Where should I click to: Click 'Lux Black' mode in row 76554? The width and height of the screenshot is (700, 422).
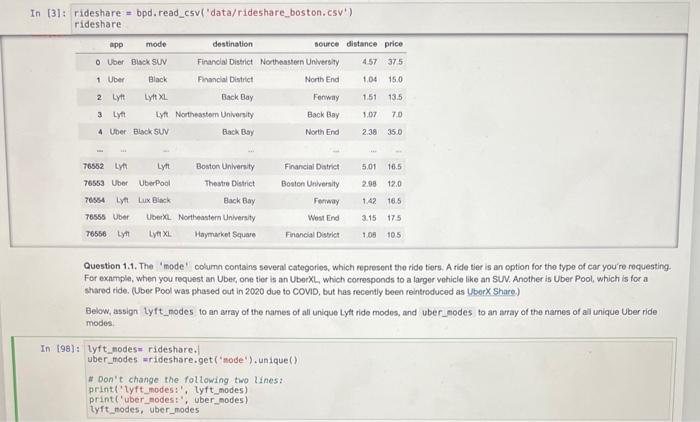pyautogui.click(x=154, y=200)
